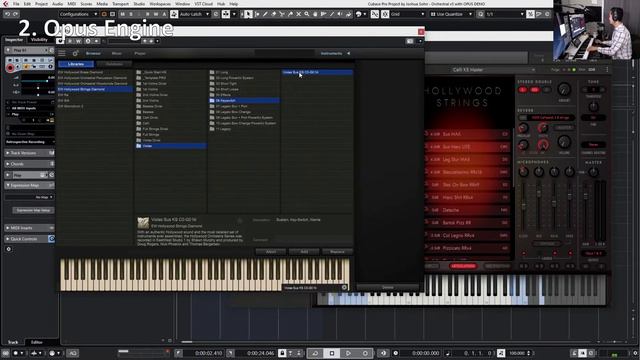This screenshot has width=640, height=360.
Task: Click the Violas instrument thumbnail image
Action: pos(143,222)
